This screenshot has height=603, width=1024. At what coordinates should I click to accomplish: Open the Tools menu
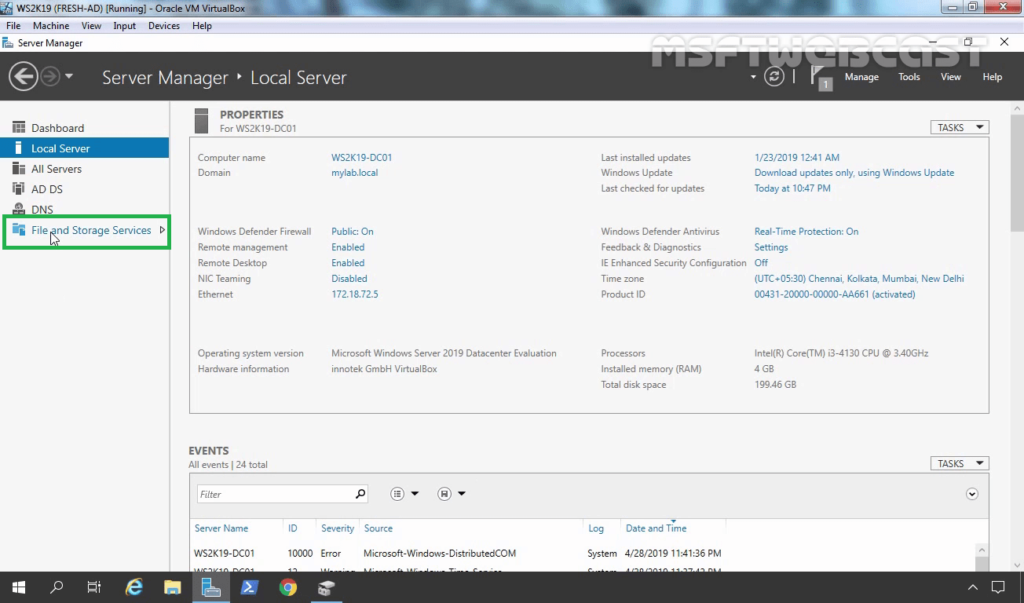tap(908, 77)
